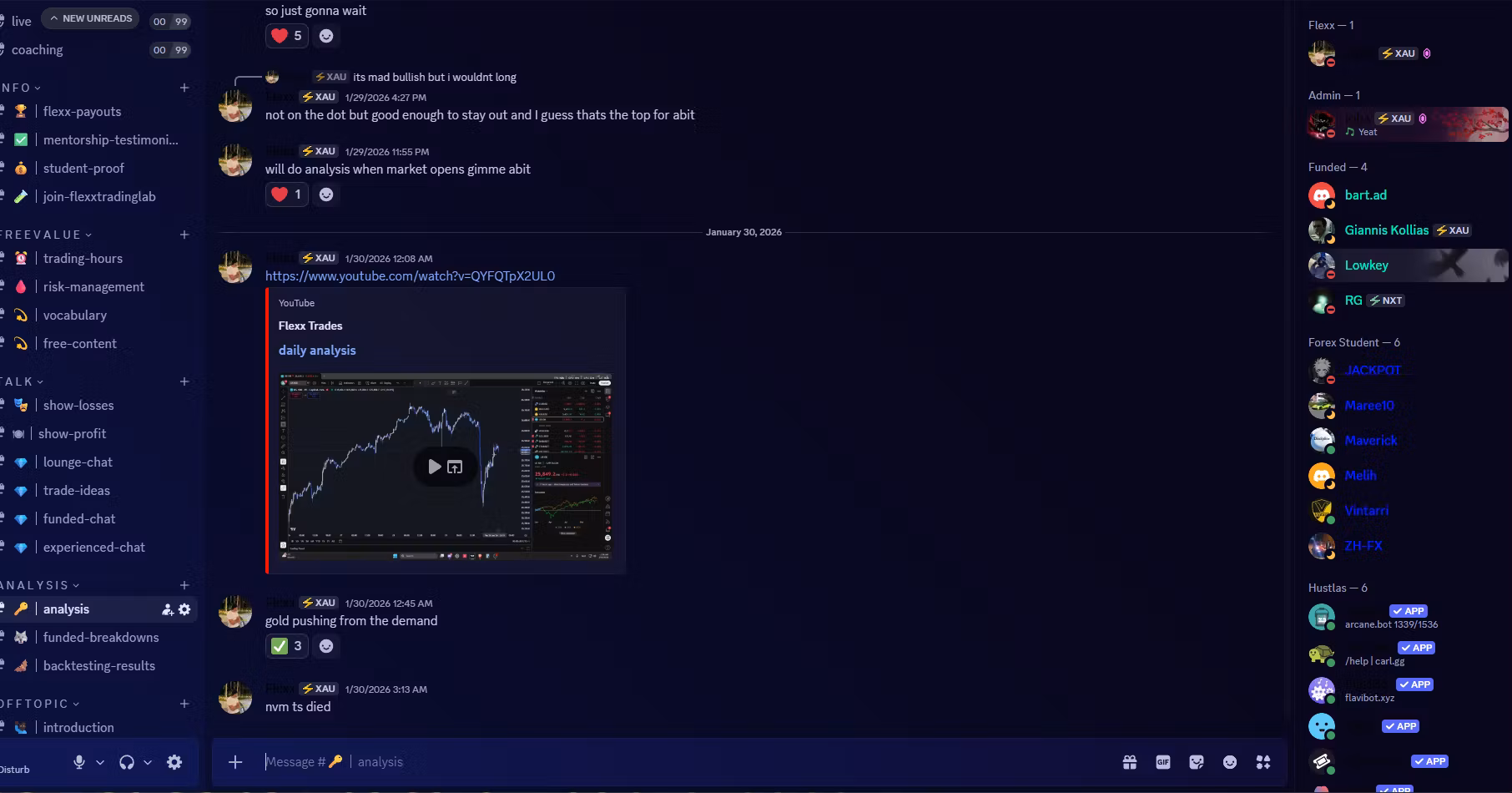Play the embedded daily analysis video
The image size is (1512, 793).
point(434,467)
